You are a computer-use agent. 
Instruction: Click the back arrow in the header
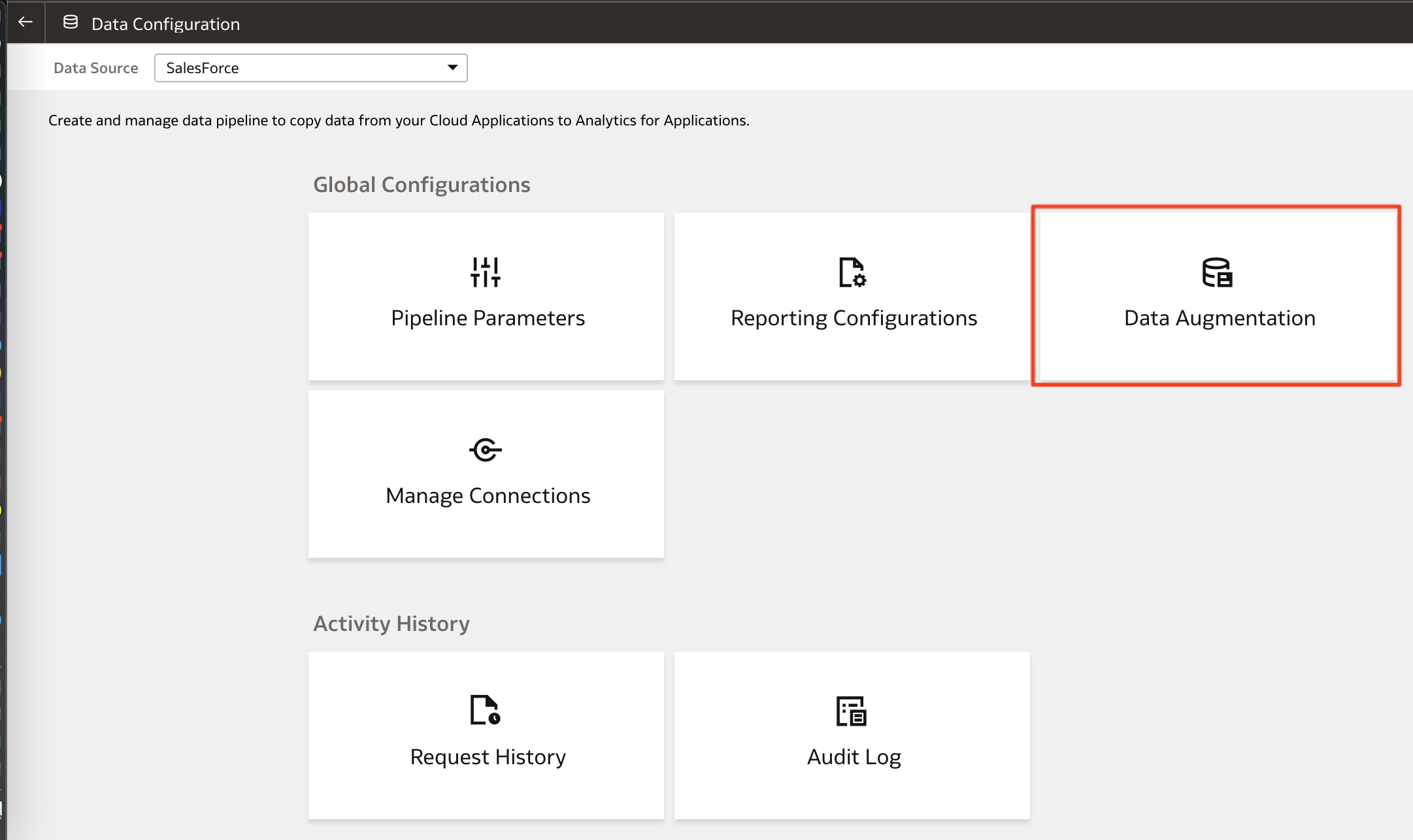[25, 22]
